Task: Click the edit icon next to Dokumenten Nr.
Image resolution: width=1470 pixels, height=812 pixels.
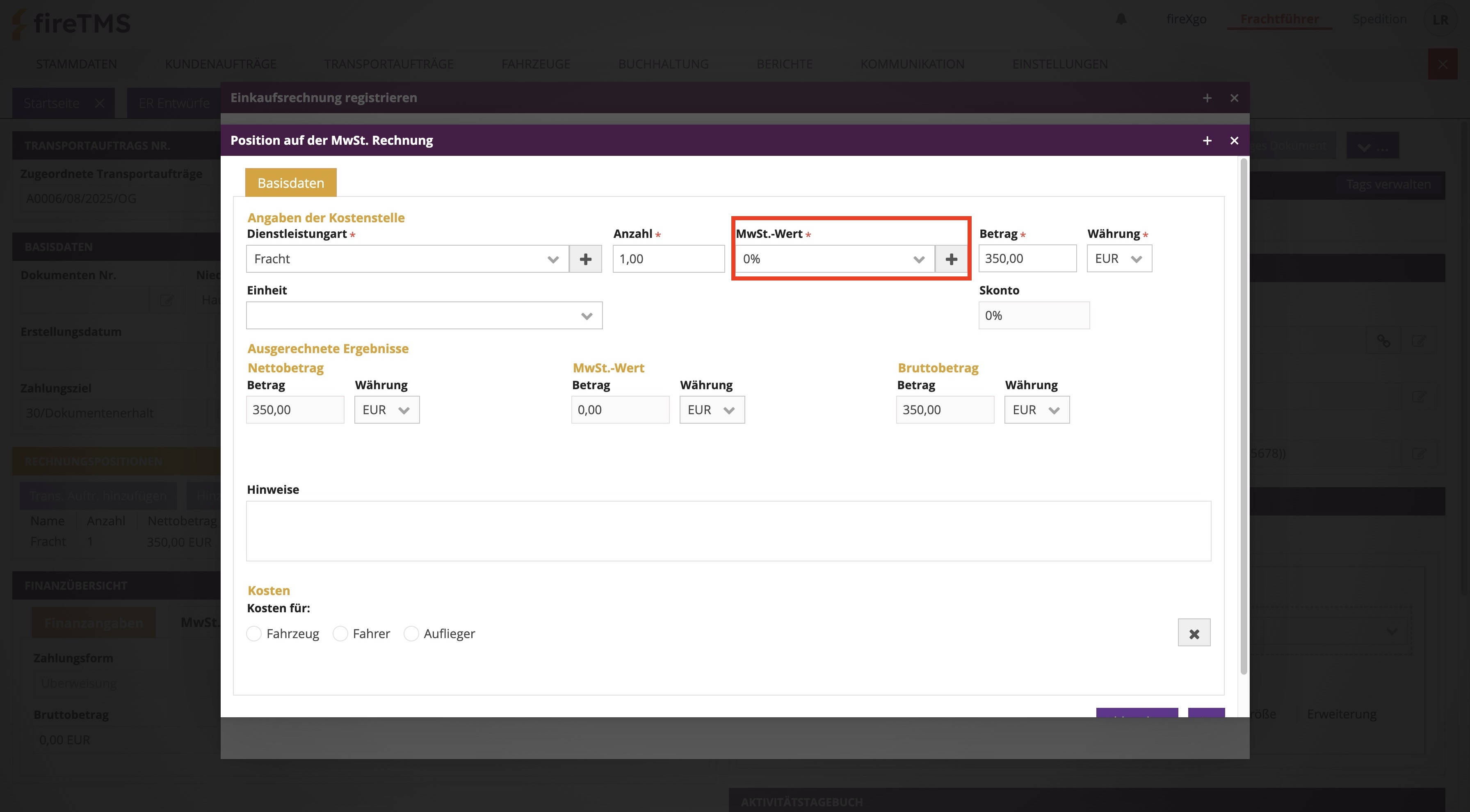Action: tap(167, 299)
